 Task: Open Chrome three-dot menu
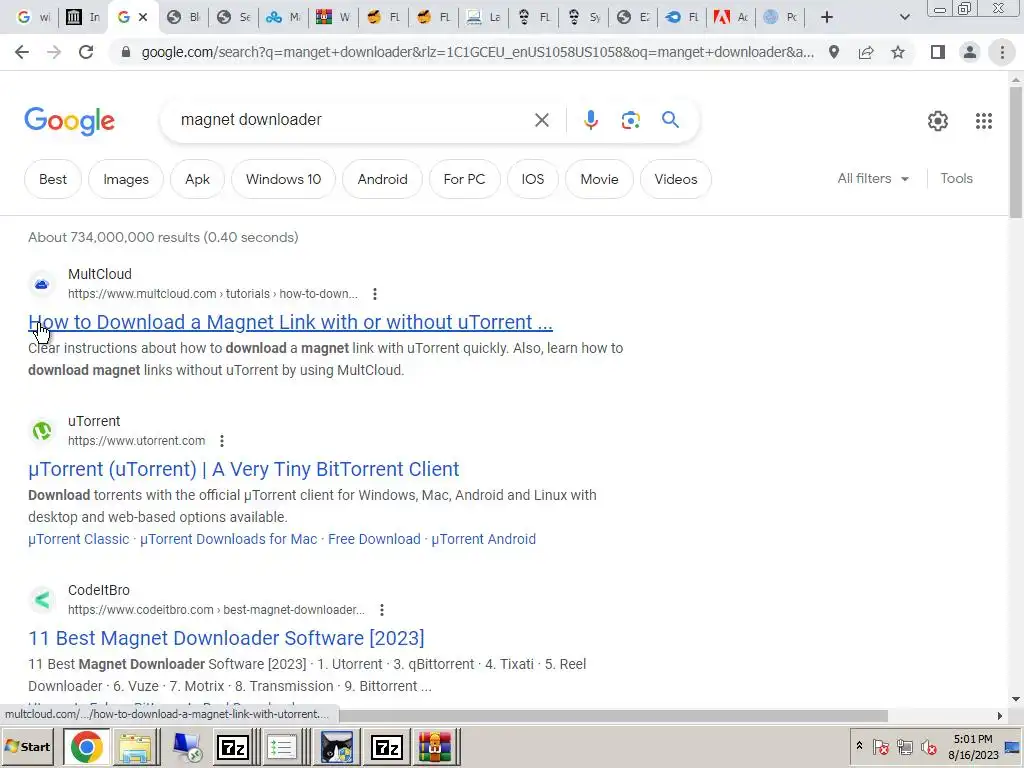click(1002, 52)
